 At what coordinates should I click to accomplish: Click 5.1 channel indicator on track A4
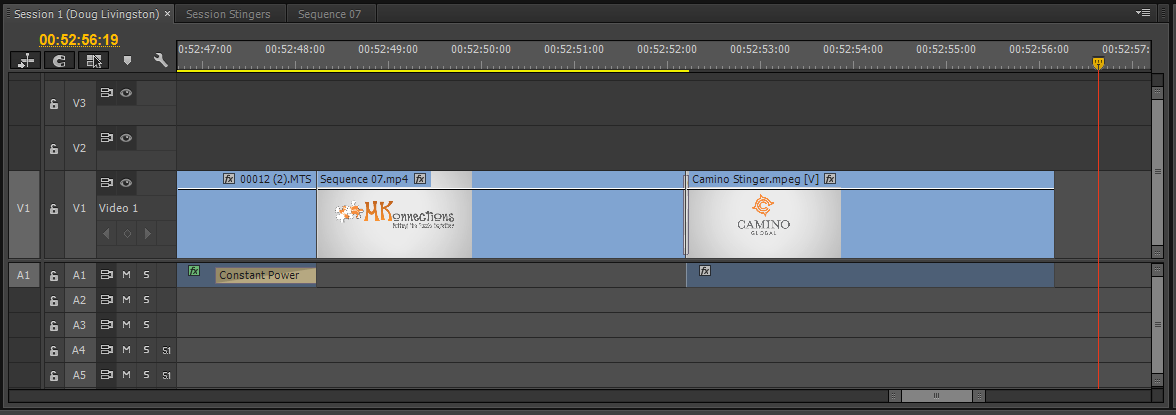[x=166, y=350]
